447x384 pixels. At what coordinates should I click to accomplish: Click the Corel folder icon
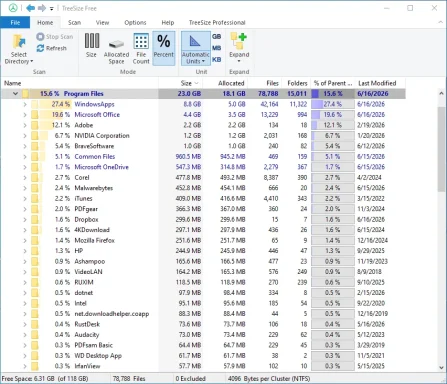coord(35,178)
